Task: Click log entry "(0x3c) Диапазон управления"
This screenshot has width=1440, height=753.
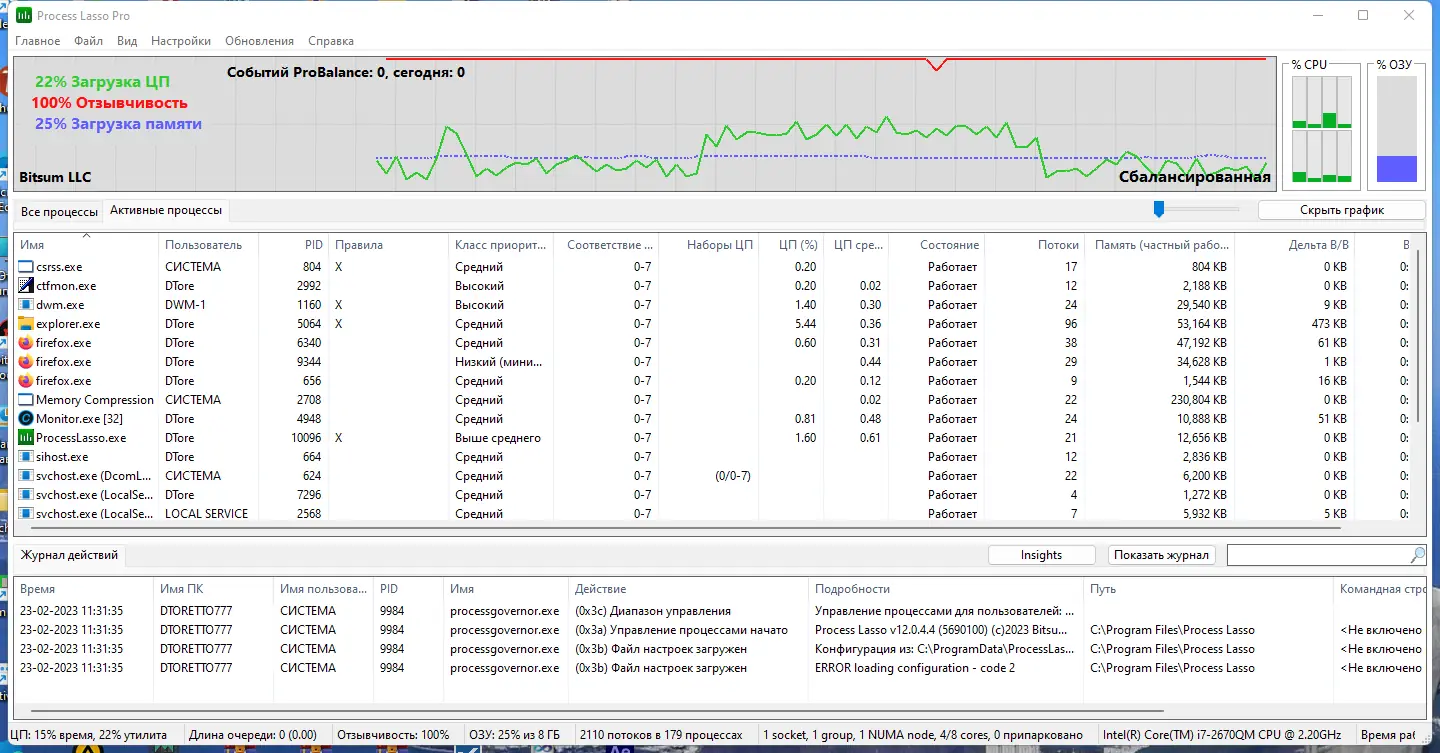Action: click(x=653, y=611)
